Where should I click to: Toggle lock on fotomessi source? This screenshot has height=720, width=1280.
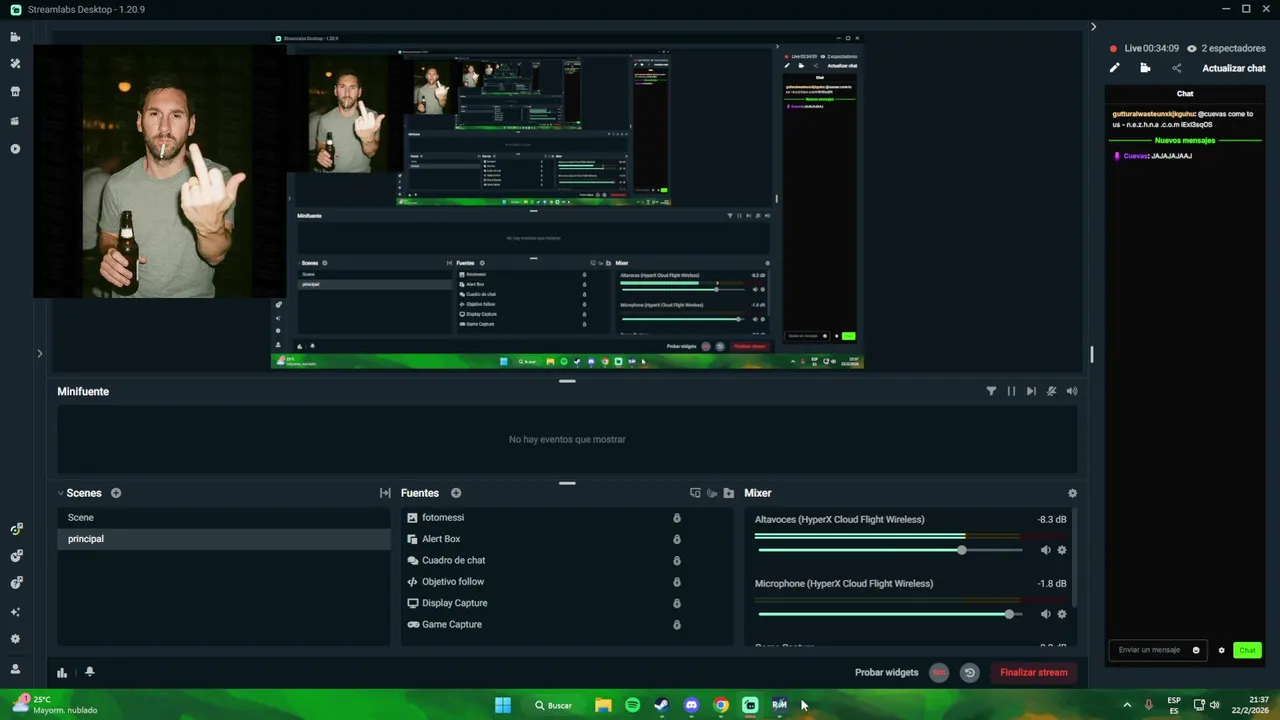[x=677, y=518]
